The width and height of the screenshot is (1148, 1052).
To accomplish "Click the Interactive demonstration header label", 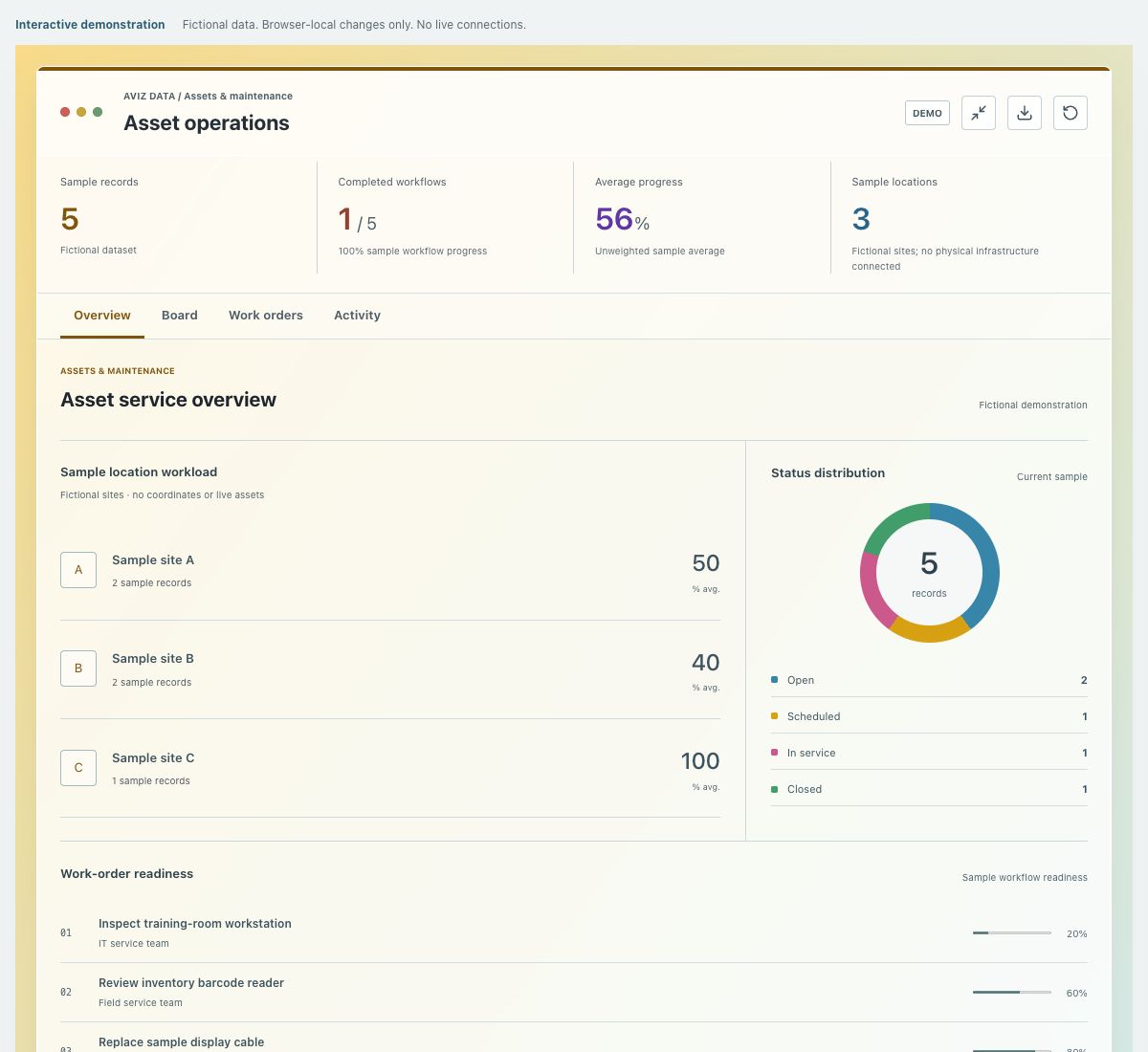I will (x=90, y=25).
